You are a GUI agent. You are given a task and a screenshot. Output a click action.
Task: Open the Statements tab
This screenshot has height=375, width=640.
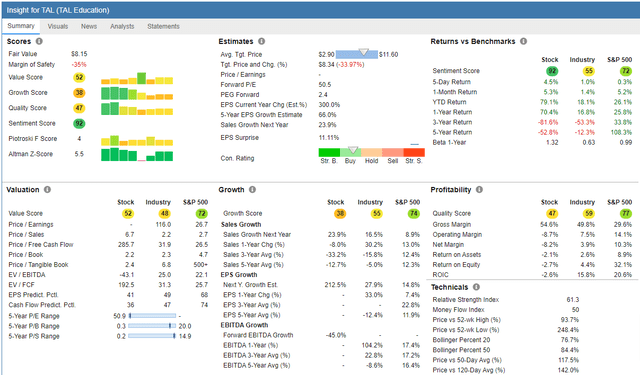[x=163, y=27]
